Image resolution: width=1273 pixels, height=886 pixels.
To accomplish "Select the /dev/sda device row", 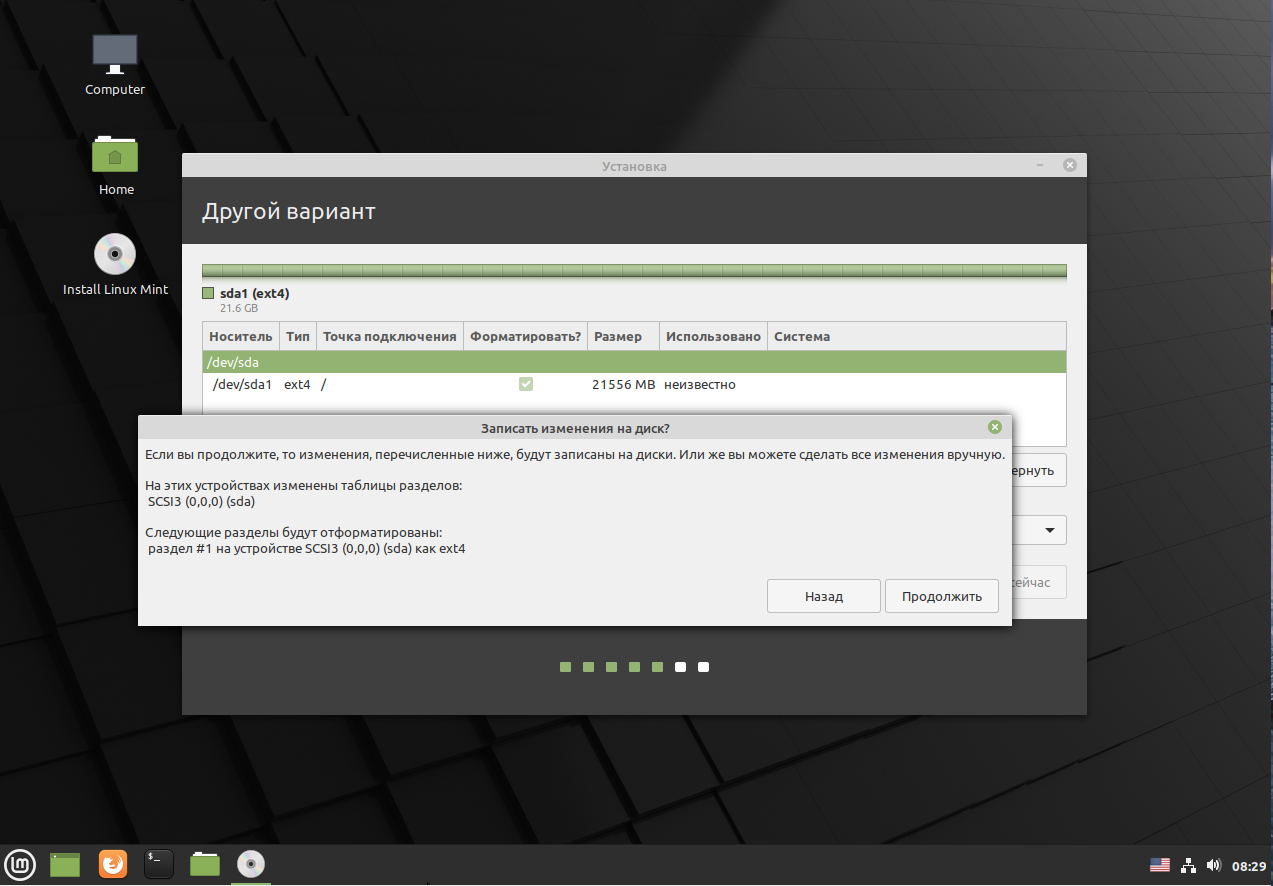I will (x=634, y=362).
